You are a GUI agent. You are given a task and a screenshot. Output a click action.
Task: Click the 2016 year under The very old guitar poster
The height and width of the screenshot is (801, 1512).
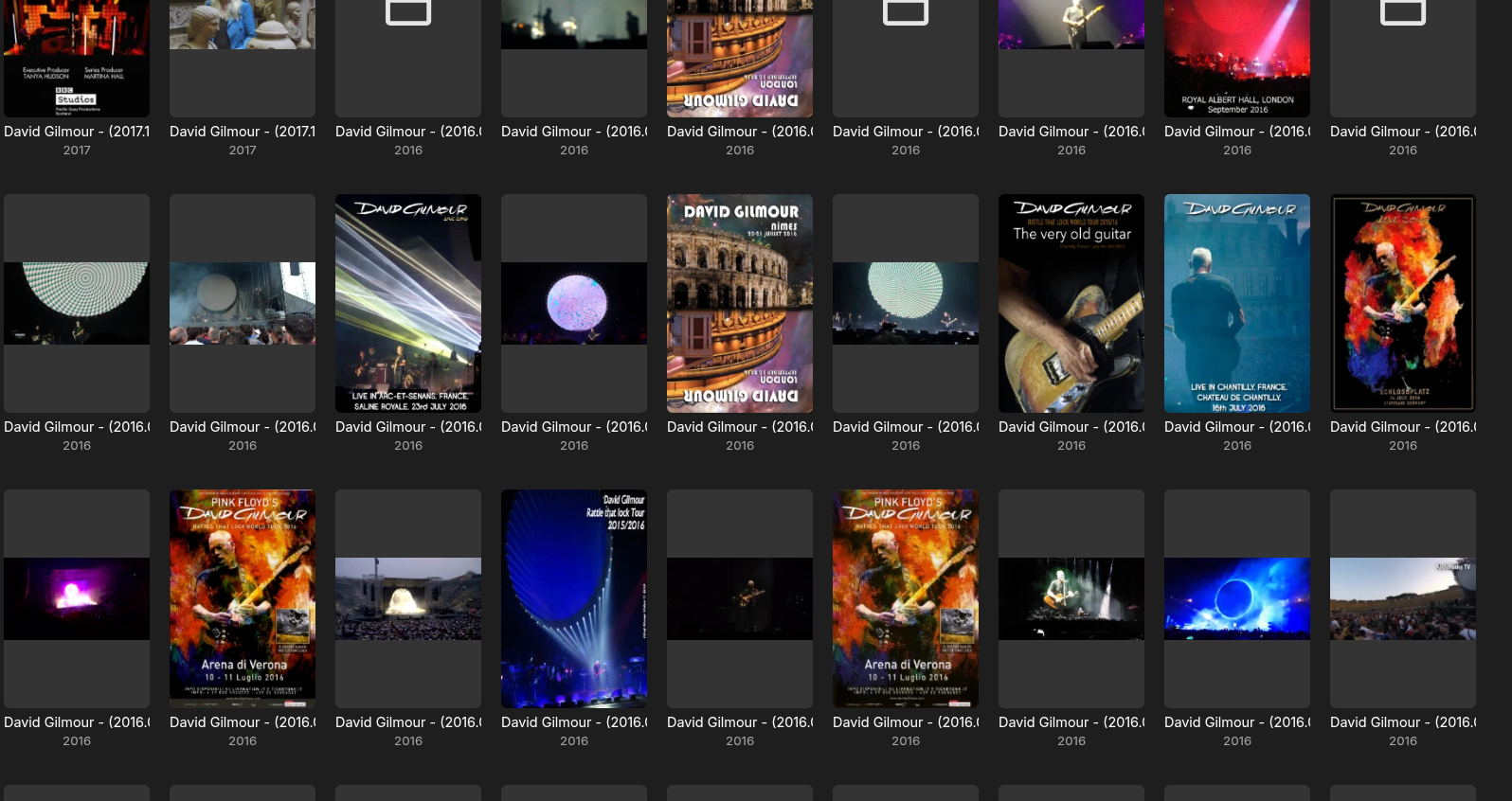pos(1071,446)
